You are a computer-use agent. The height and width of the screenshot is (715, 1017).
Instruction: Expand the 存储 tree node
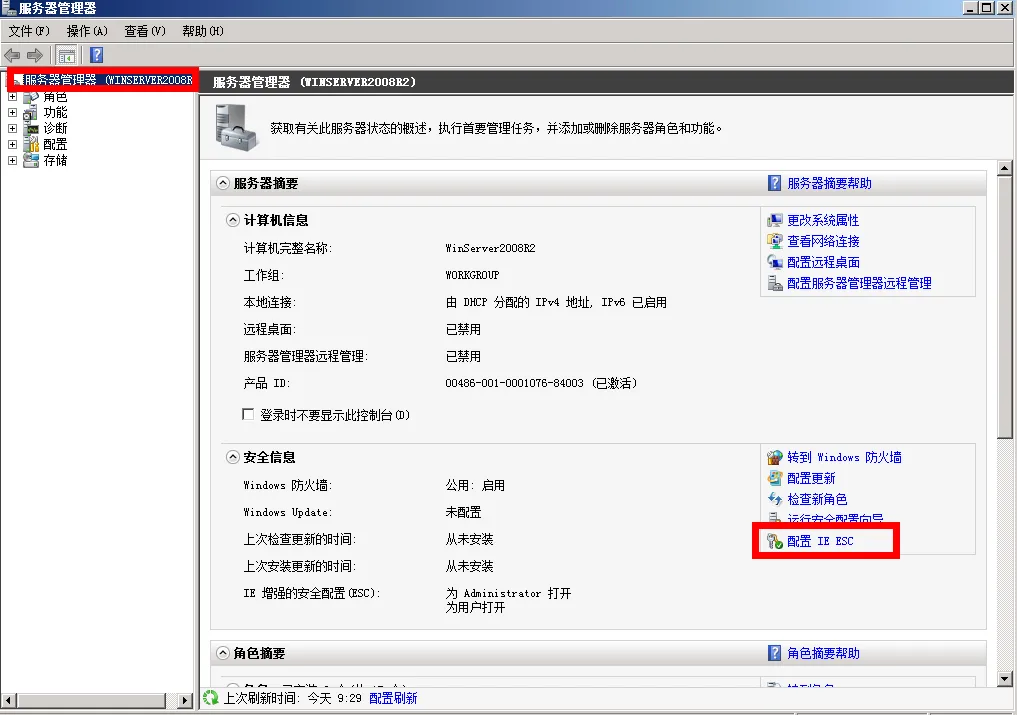12,160
